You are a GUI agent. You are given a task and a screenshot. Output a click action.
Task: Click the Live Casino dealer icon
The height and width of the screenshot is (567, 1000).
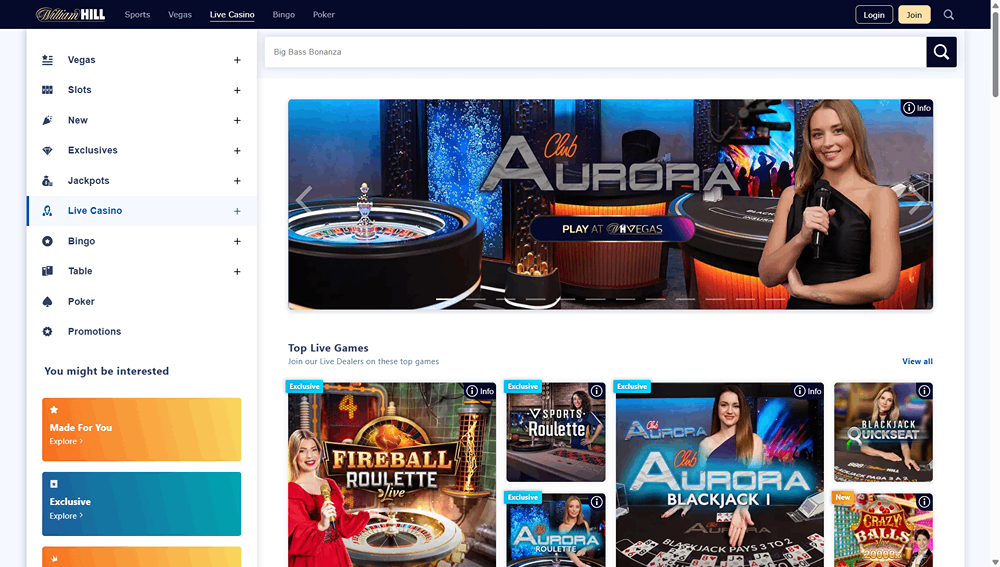pos(47,211)
